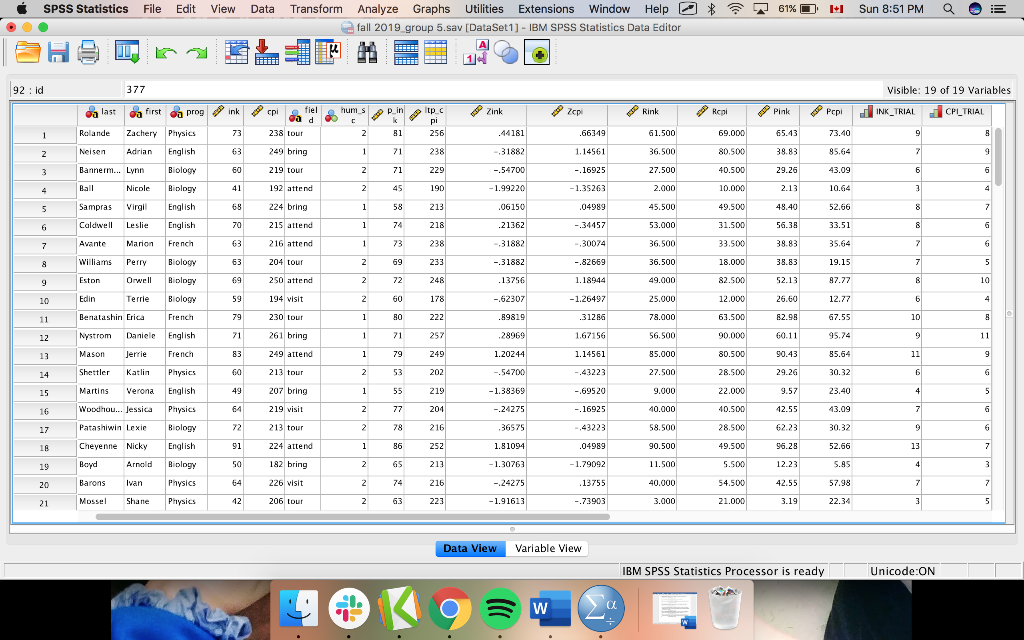Click 'IBM SPSS Statistics Processor is ready' status
This screenshot has width=1024, height=640.
click(723, 571)
